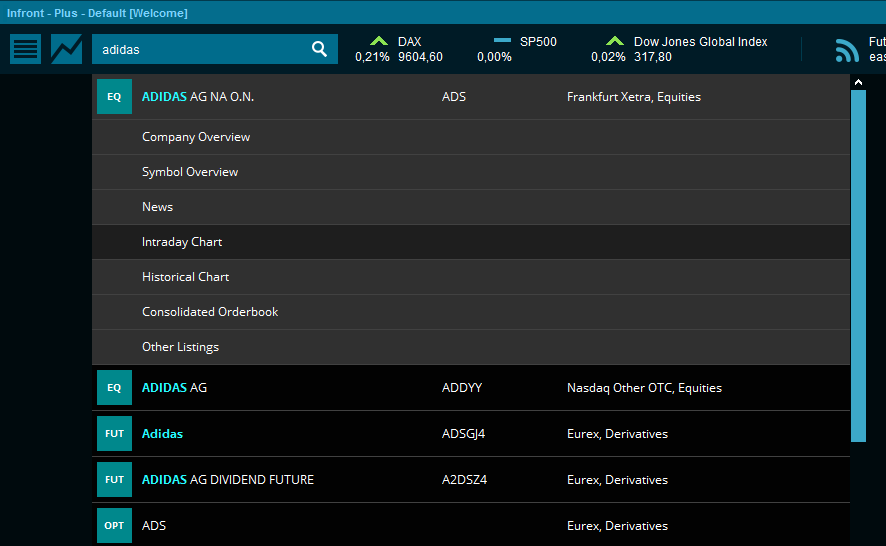Click scrollbar up arrow of results list
This screenshot has height=546, width=886.
pos(858,83)
